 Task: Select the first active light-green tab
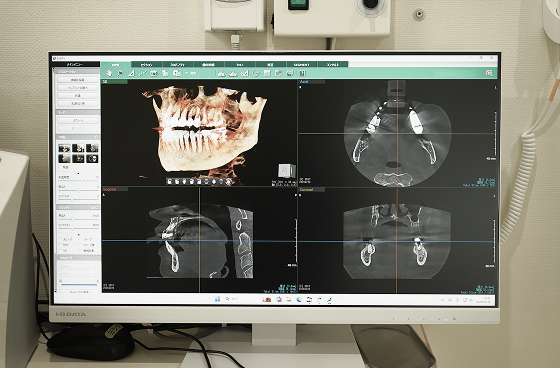116,65
